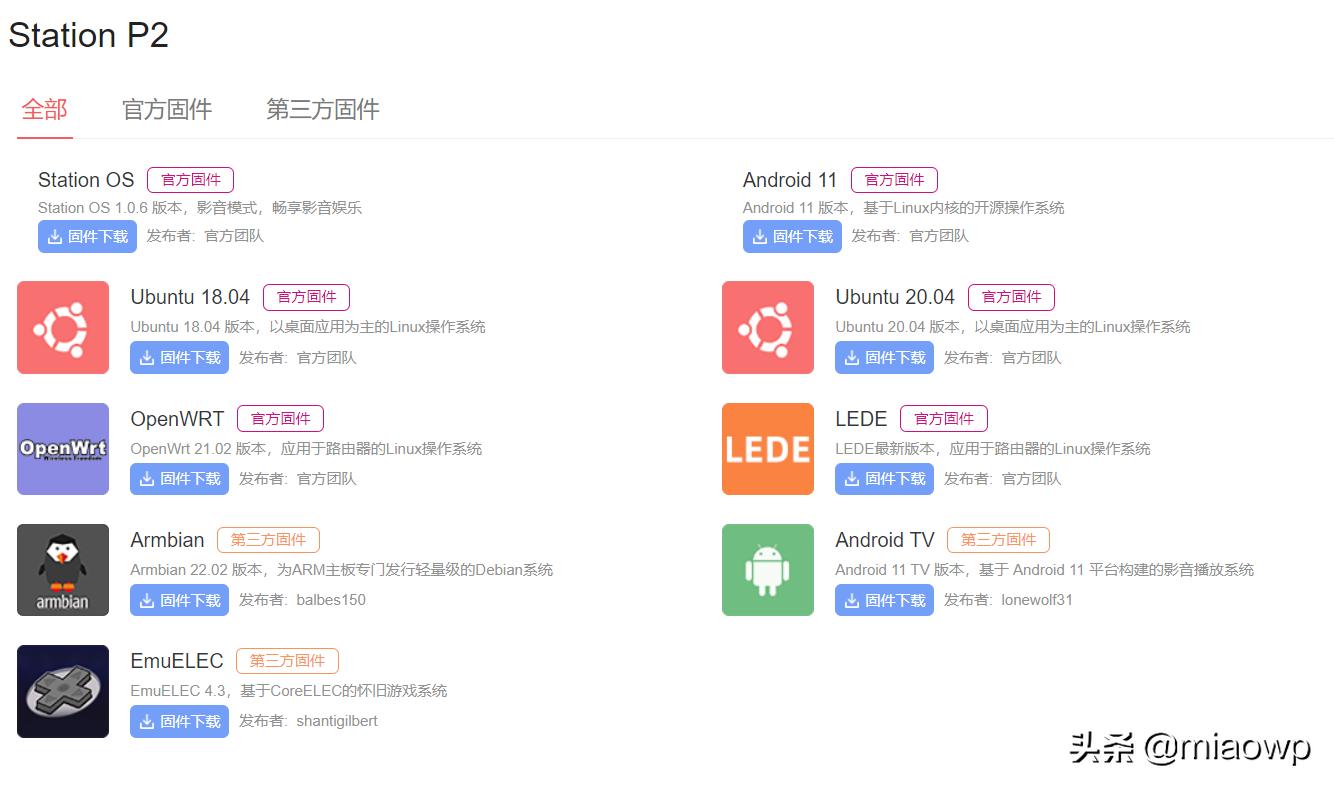Click the OpenWrt purple logo icon

62,448
